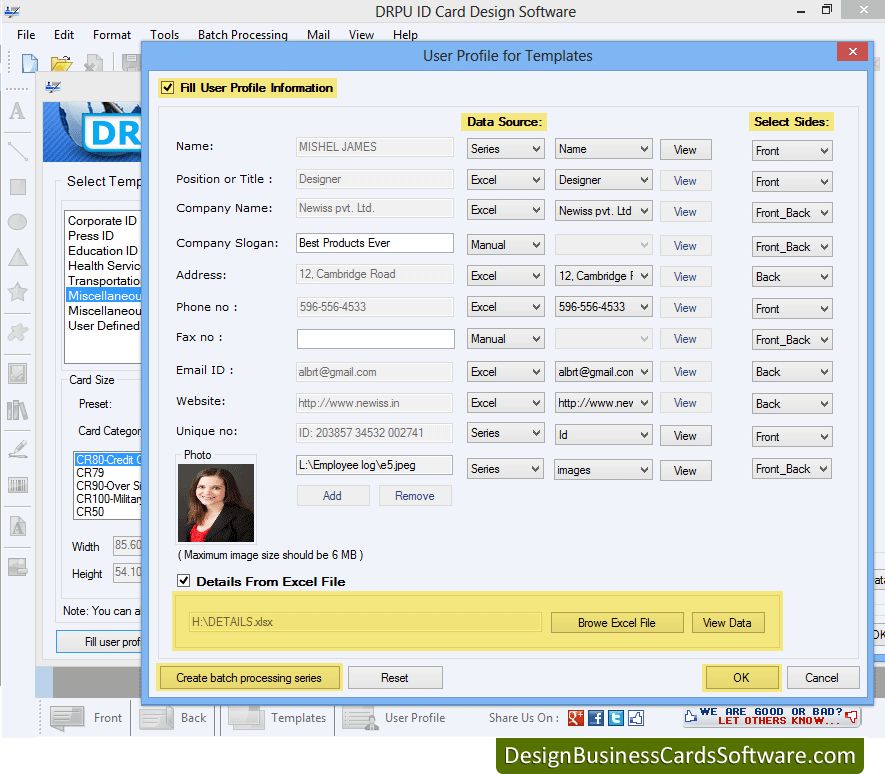Uncheck Fill User Profile Information
Viewport: 885px width, 774px height.
tap(167, 88)
